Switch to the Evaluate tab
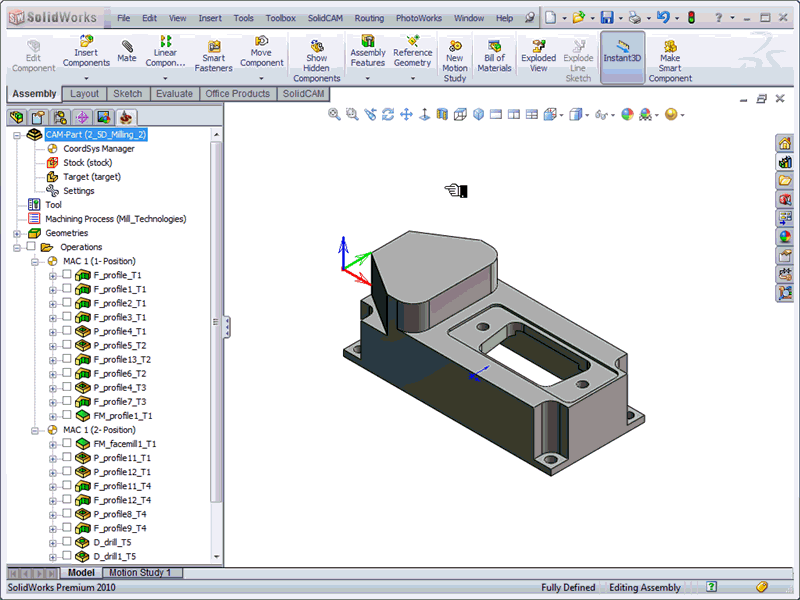Viewport: 800px width, 600px height. (174, 94)
